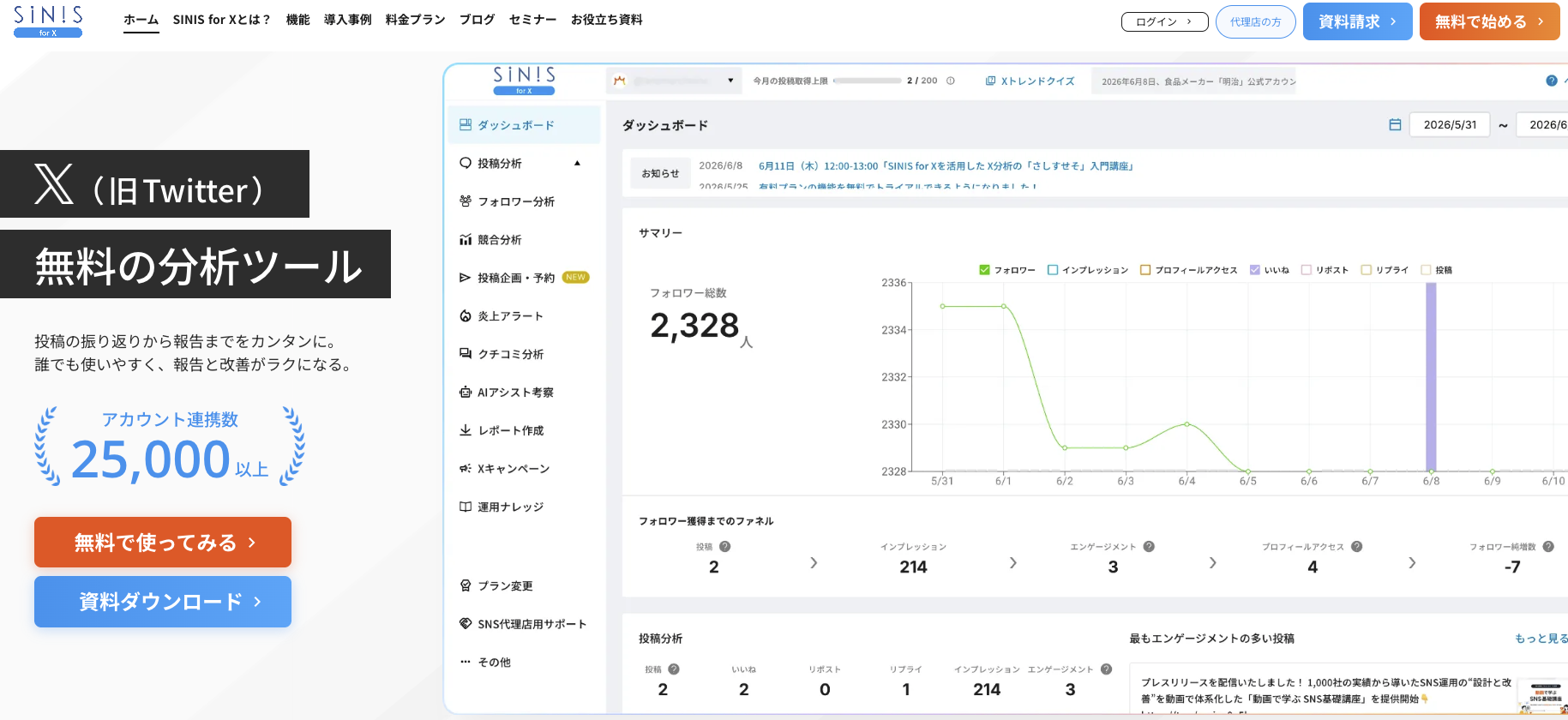Screen dimensions: 1568x720
Task: Uncheck the フォロワー chart checkbox
Action: point(984,270)
